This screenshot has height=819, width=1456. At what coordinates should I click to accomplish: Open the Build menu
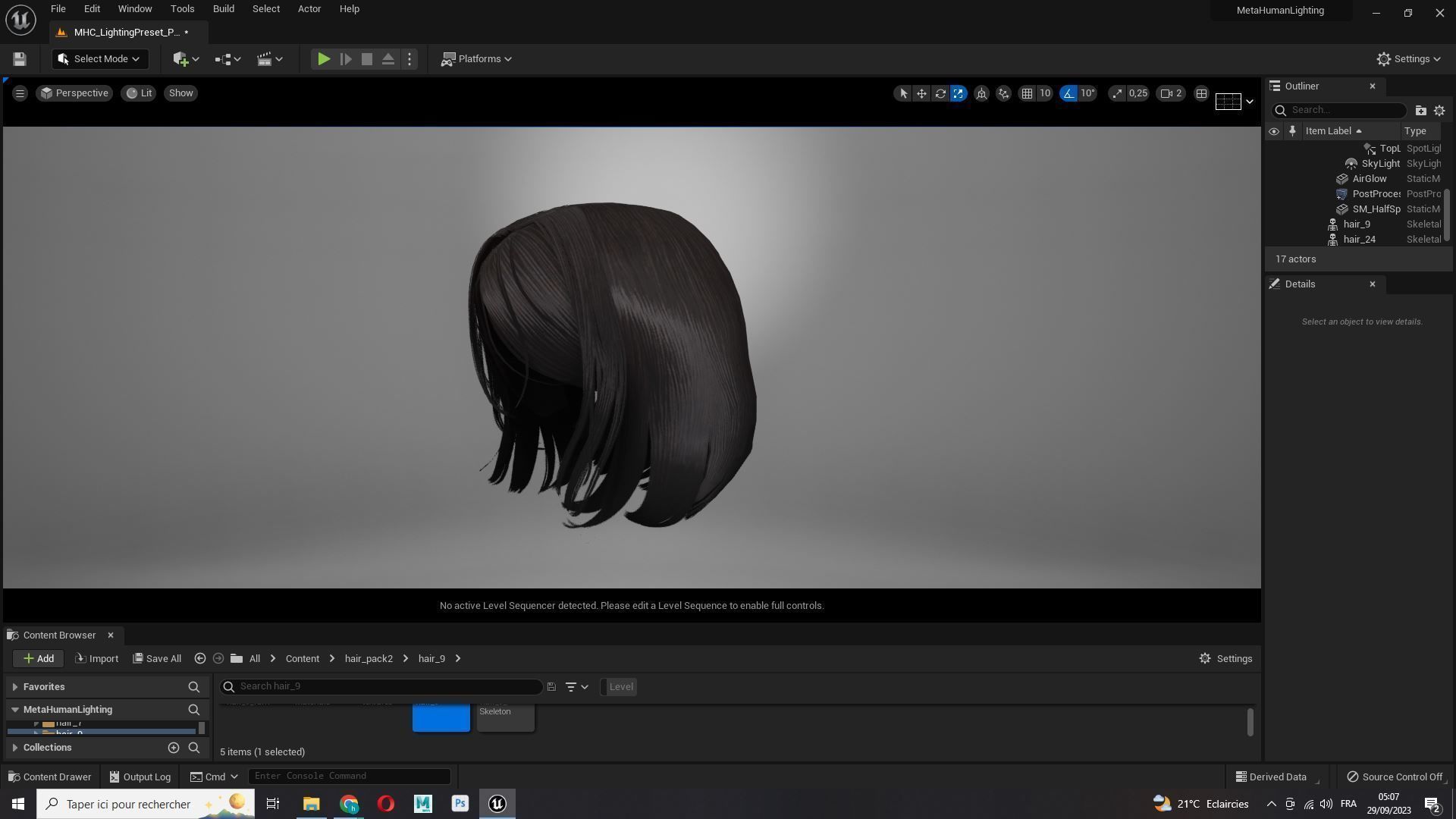(223, 9)
